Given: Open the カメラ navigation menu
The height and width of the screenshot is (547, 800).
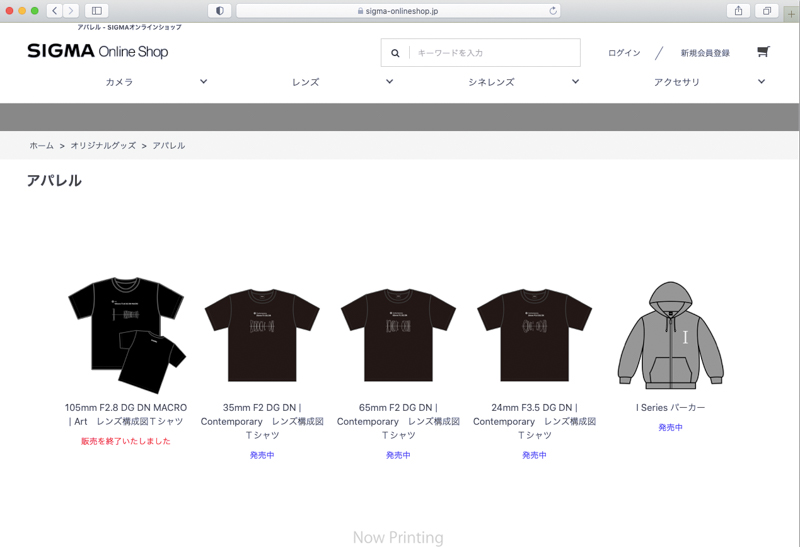Looking at the screenshot, I should (119, 82).
